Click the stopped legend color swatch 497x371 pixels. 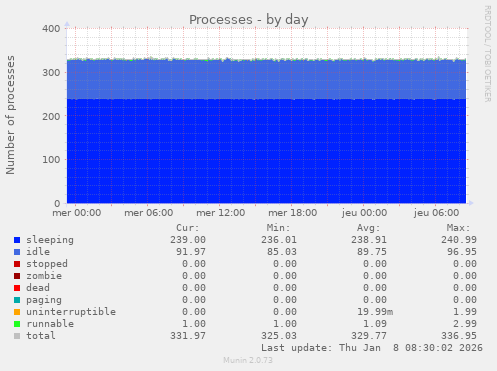click(x=17, y=264)
